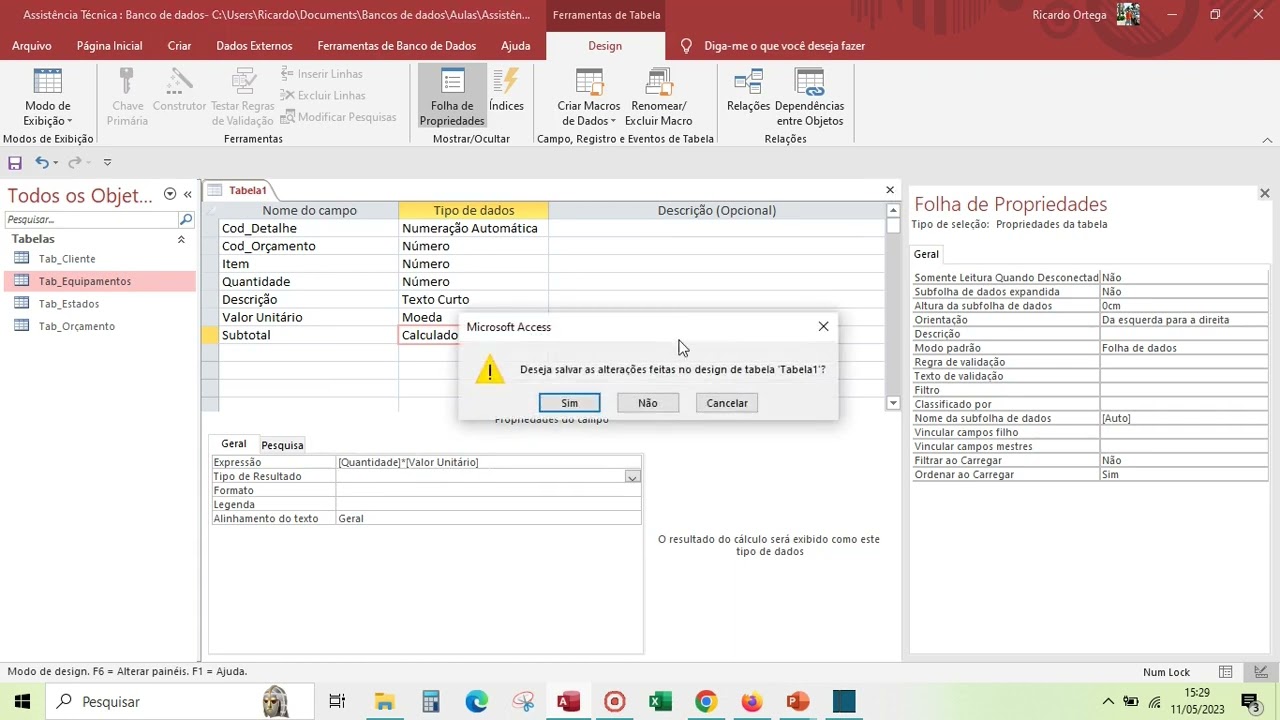Click the navigation search magnifier icon
1280x720 pixels.
click(186, 219)
